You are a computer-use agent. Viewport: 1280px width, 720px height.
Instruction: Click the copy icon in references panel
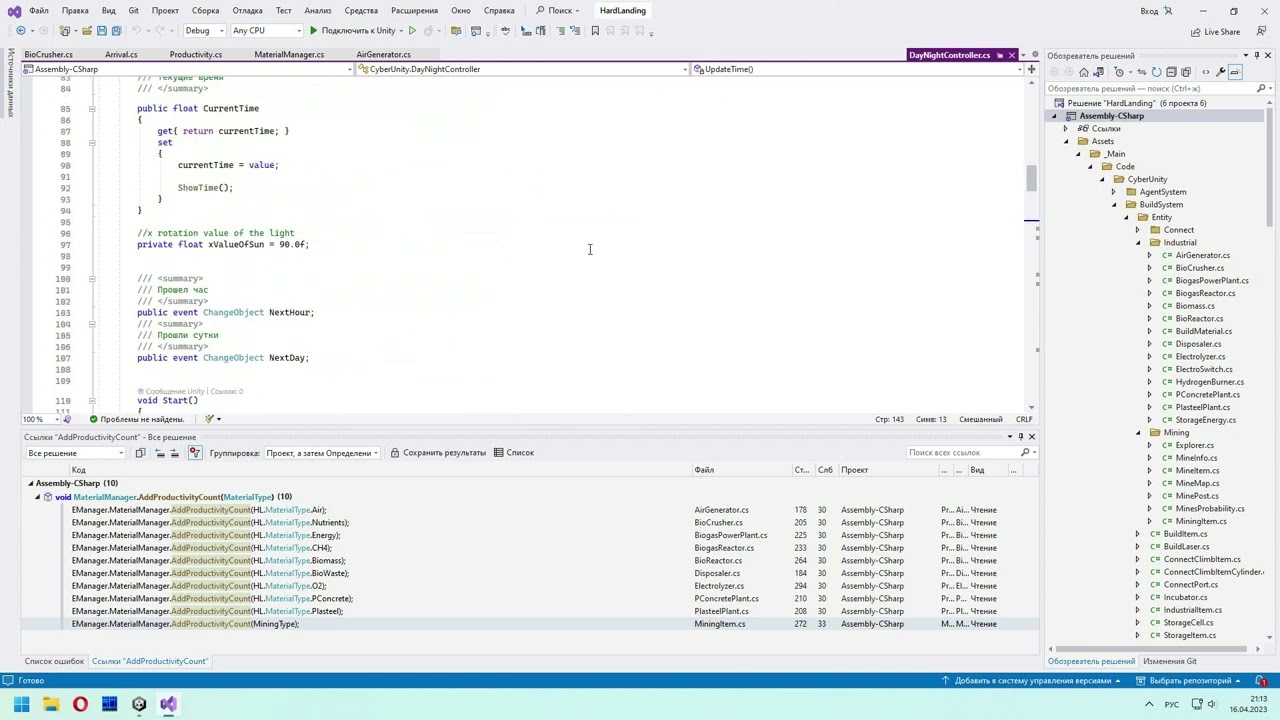[140, 453]
